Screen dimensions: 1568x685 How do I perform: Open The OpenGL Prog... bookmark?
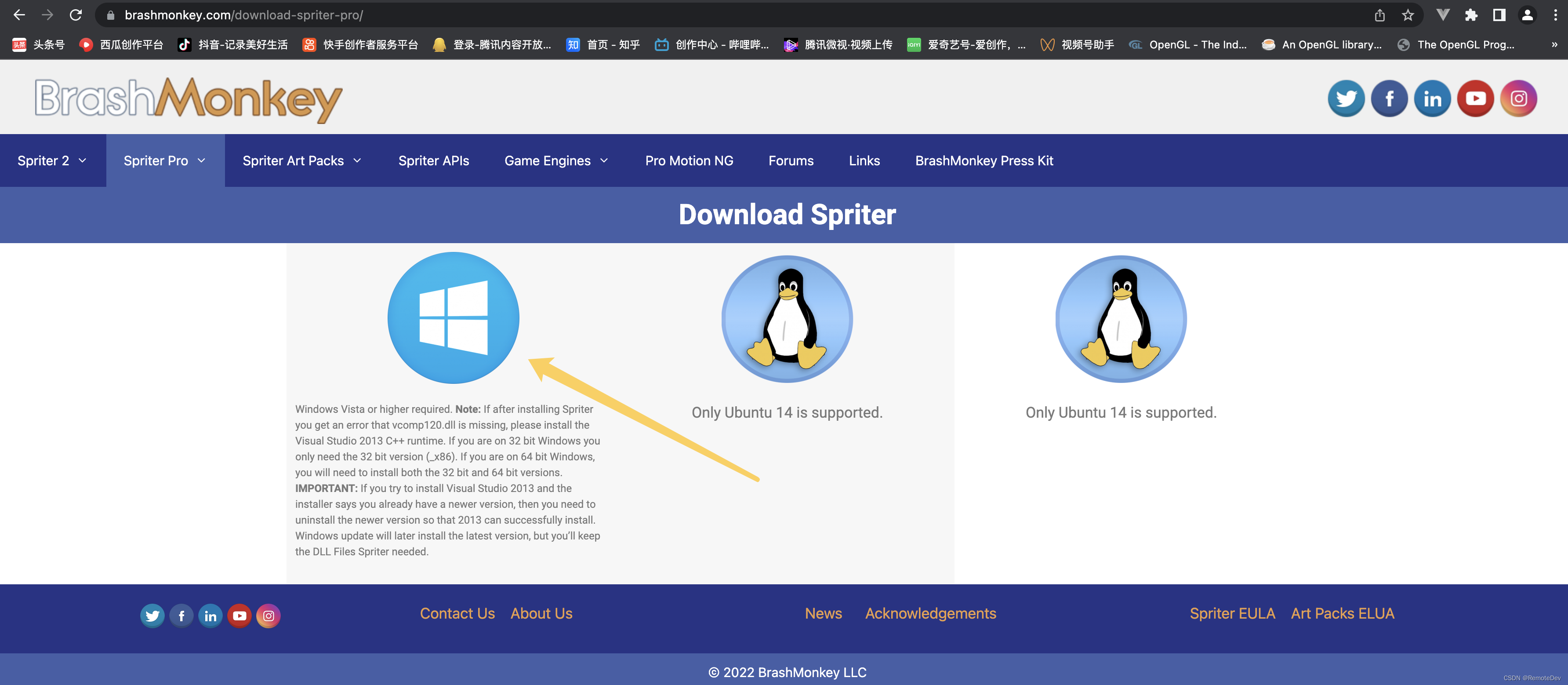point(1455,44)
